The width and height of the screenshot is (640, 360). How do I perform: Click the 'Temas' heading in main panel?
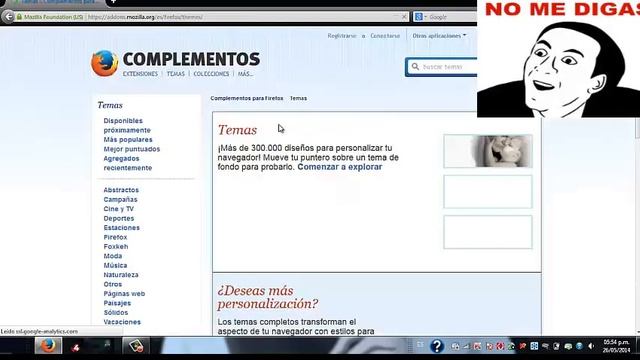tap(237, 130)
